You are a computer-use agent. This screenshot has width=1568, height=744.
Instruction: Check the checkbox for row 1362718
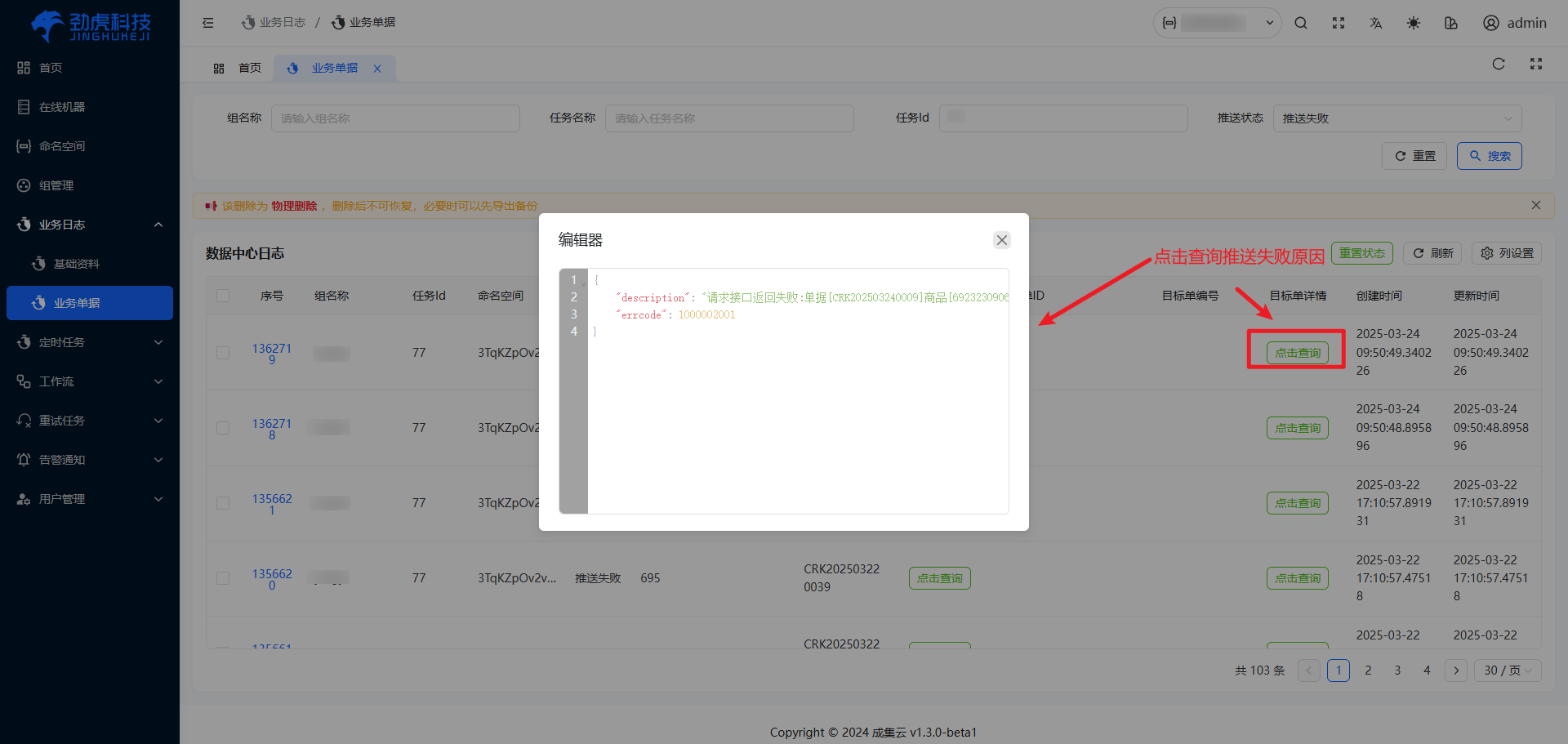(x=223, y=428)
